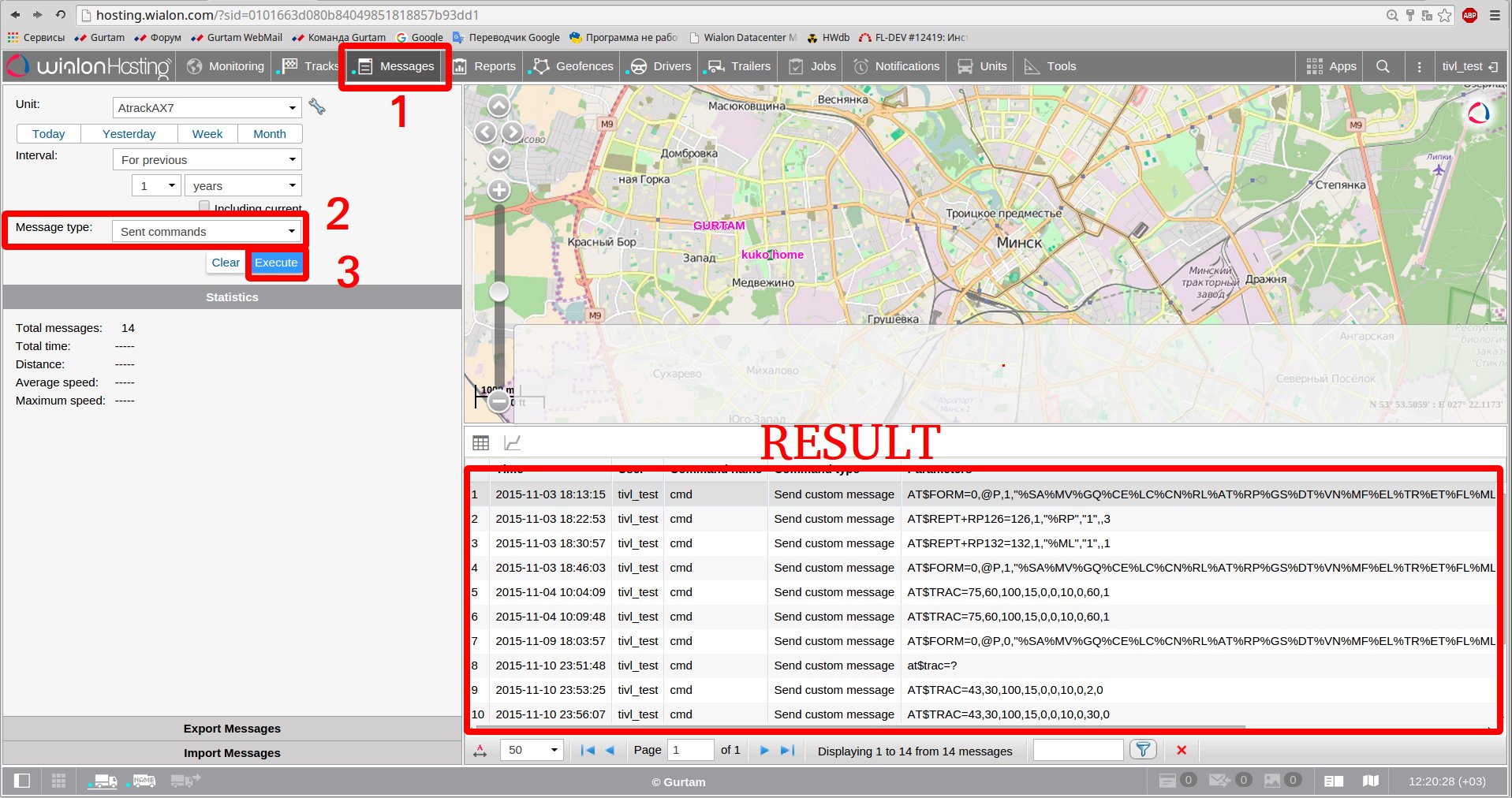This screenshot has width=1512, height=798.
Task: Switch results to chart view icon
Action: pyautogui.click(x=512, y=443)
